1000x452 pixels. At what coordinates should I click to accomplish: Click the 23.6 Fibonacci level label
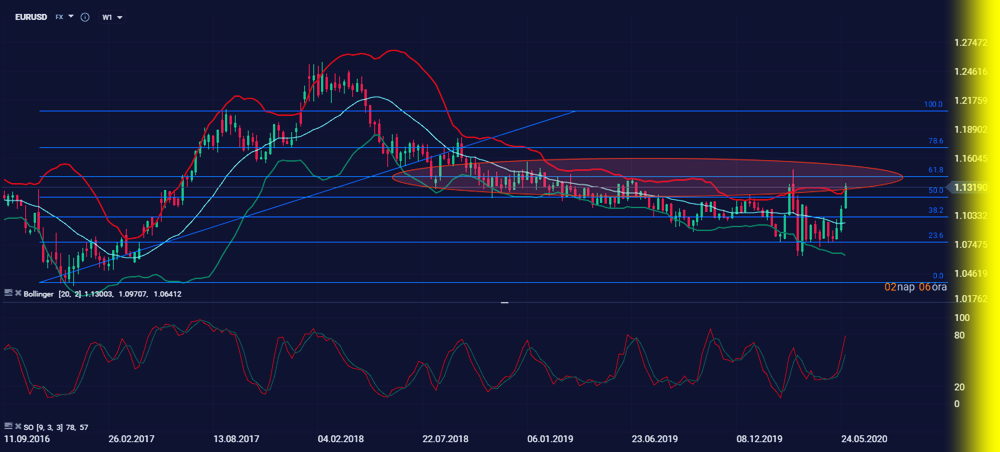point(935,236)
